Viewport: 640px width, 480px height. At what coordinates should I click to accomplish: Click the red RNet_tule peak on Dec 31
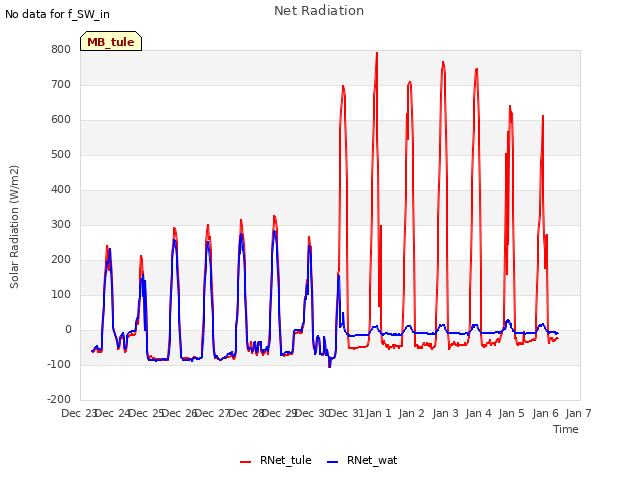click(x=343, y=86)
